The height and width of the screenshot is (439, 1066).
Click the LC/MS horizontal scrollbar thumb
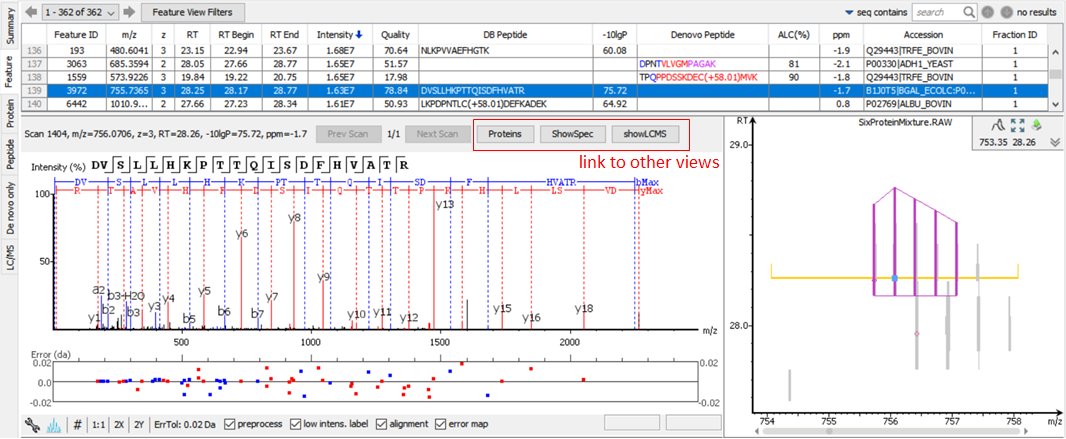coord(829,431)
